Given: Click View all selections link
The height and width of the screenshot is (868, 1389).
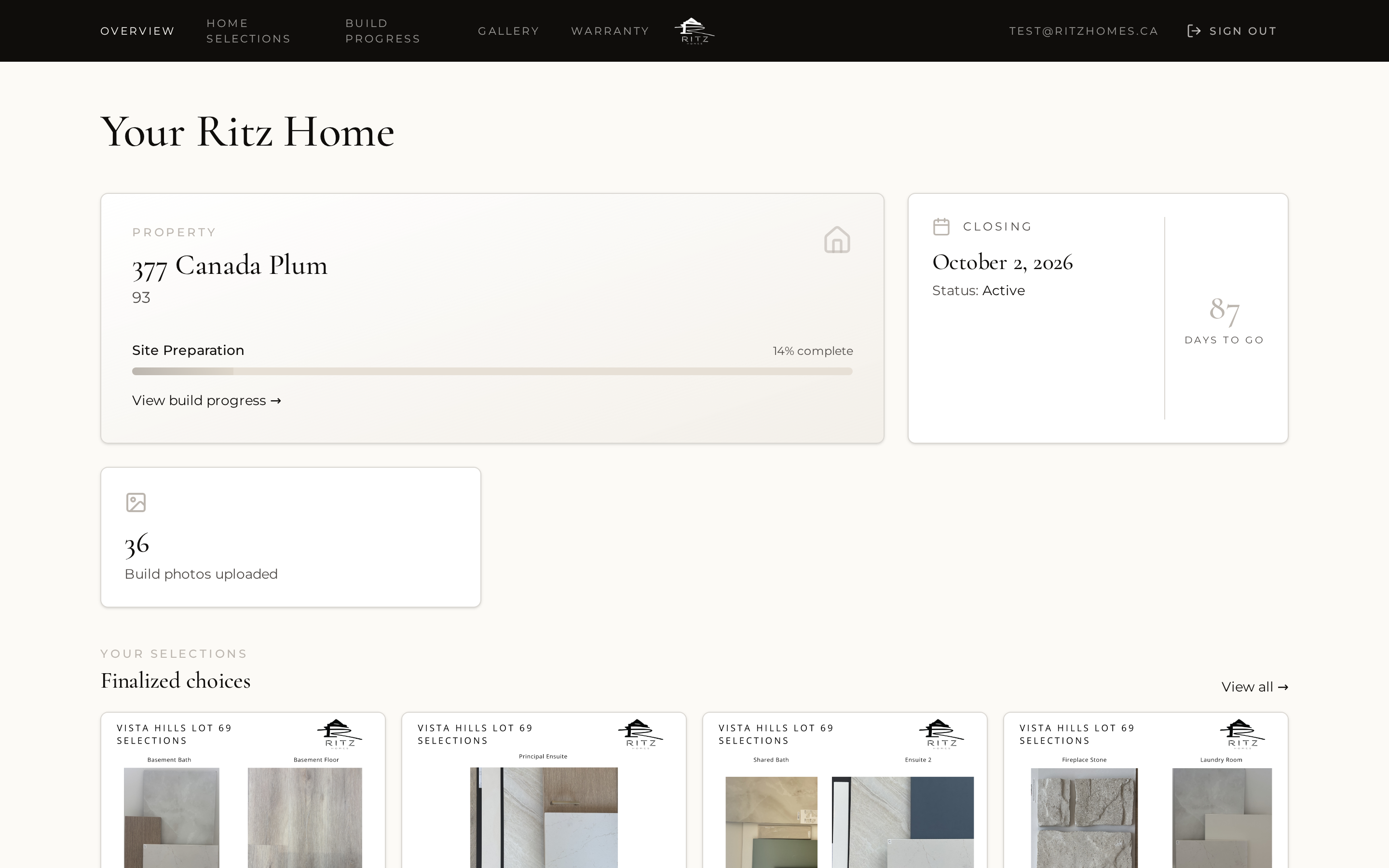Looking at the screenshot, I should pos(1255,687).
